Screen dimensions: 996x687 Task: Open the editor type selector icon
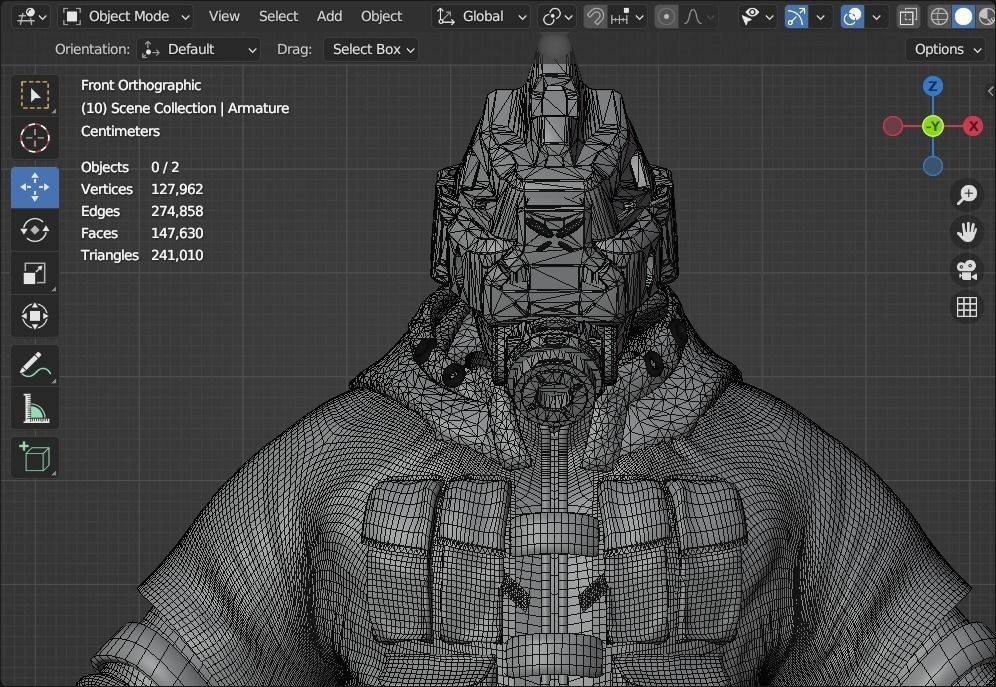point(31,17)
